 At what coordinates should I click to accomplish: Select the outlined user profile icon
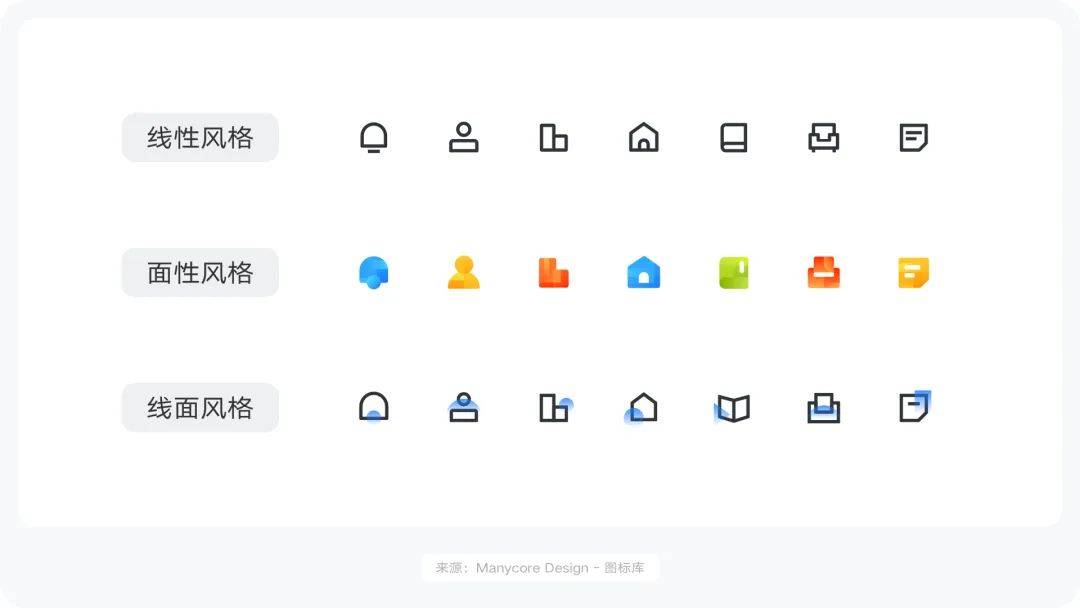[463, 138]
